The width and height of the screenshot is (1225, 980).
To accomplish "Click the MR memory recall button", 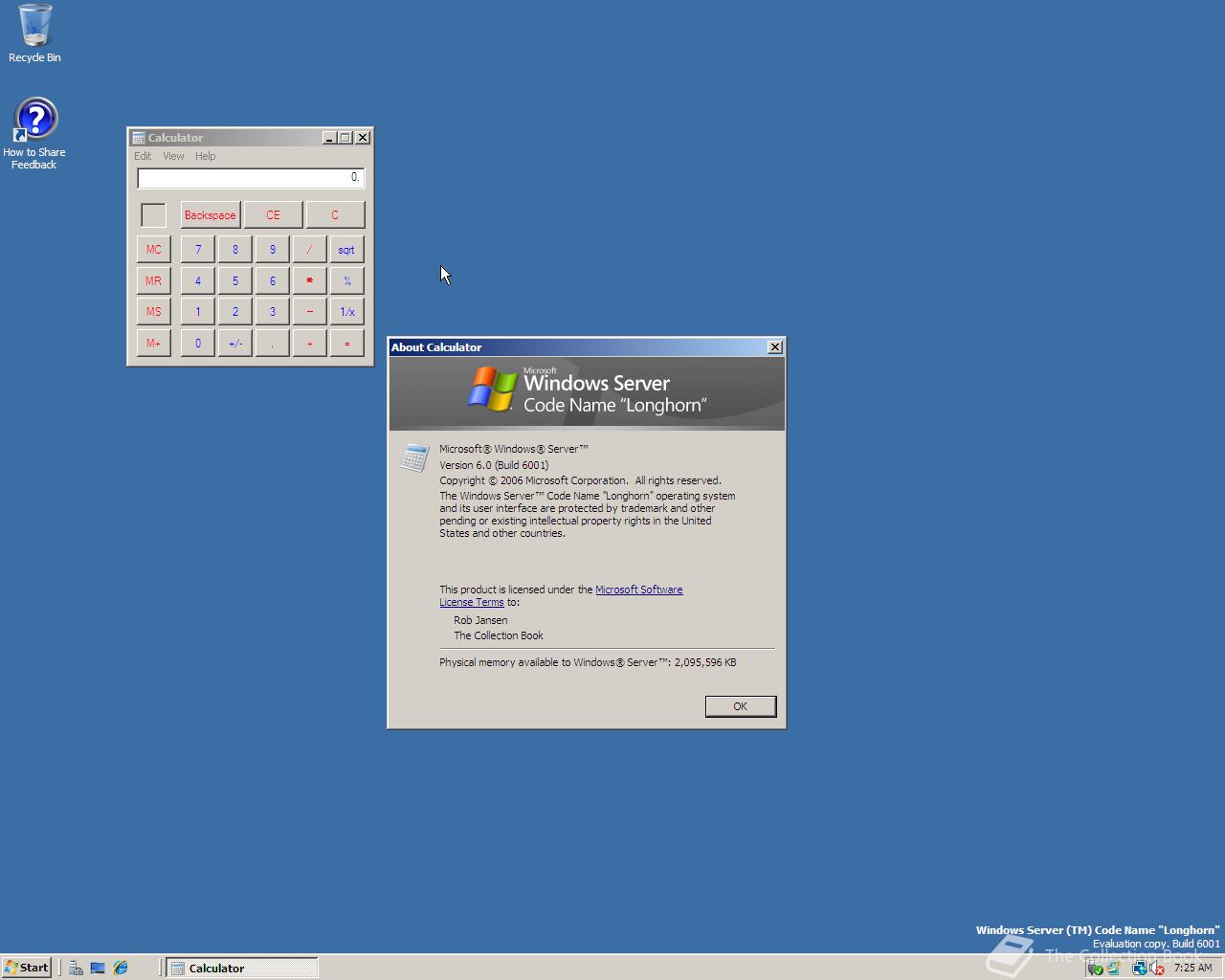I will pos(154,281).
